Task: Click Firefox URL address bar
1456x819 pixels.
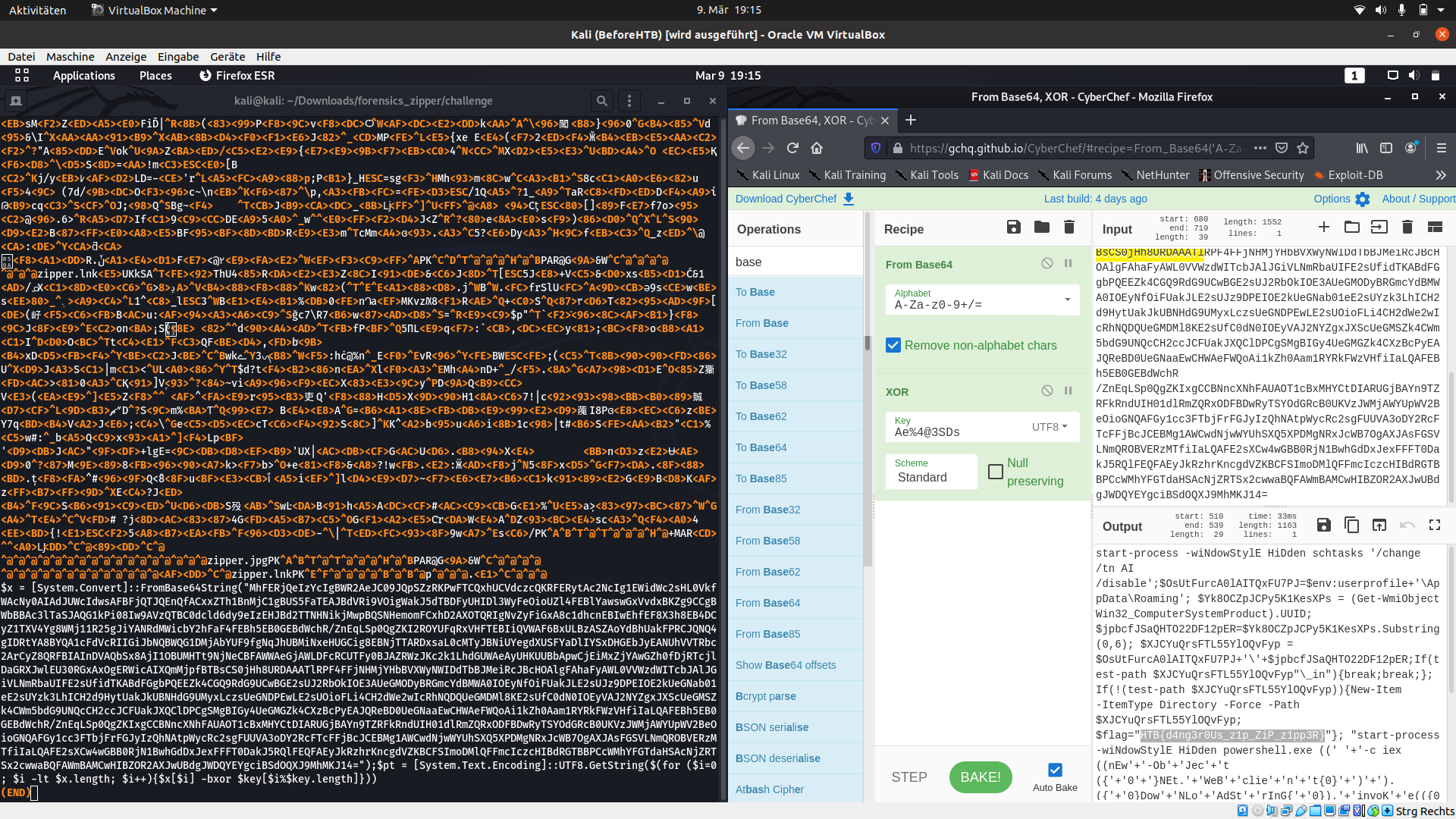Action: pyautogui.click(x=1076, y=148)
